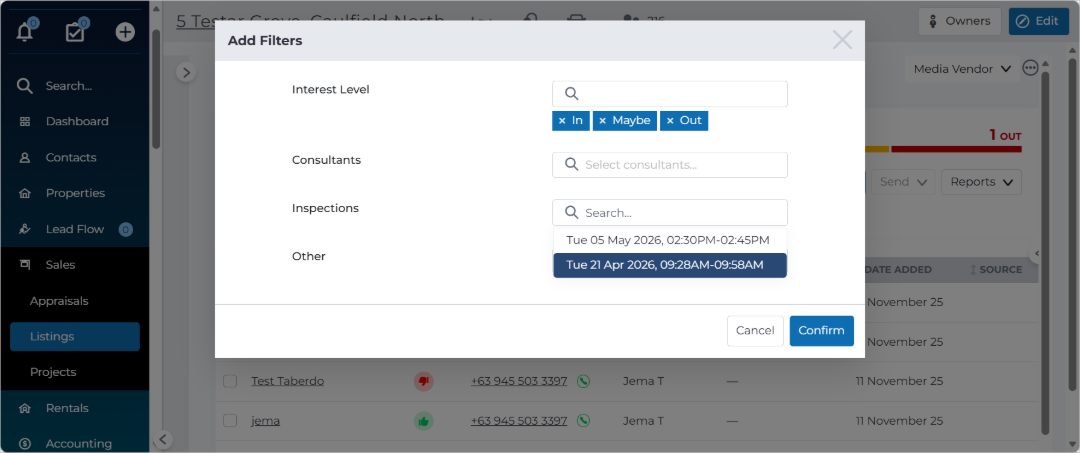Screen dimensions: 1080x453
Task: Open the jema contact link
Action: (265, 421)
